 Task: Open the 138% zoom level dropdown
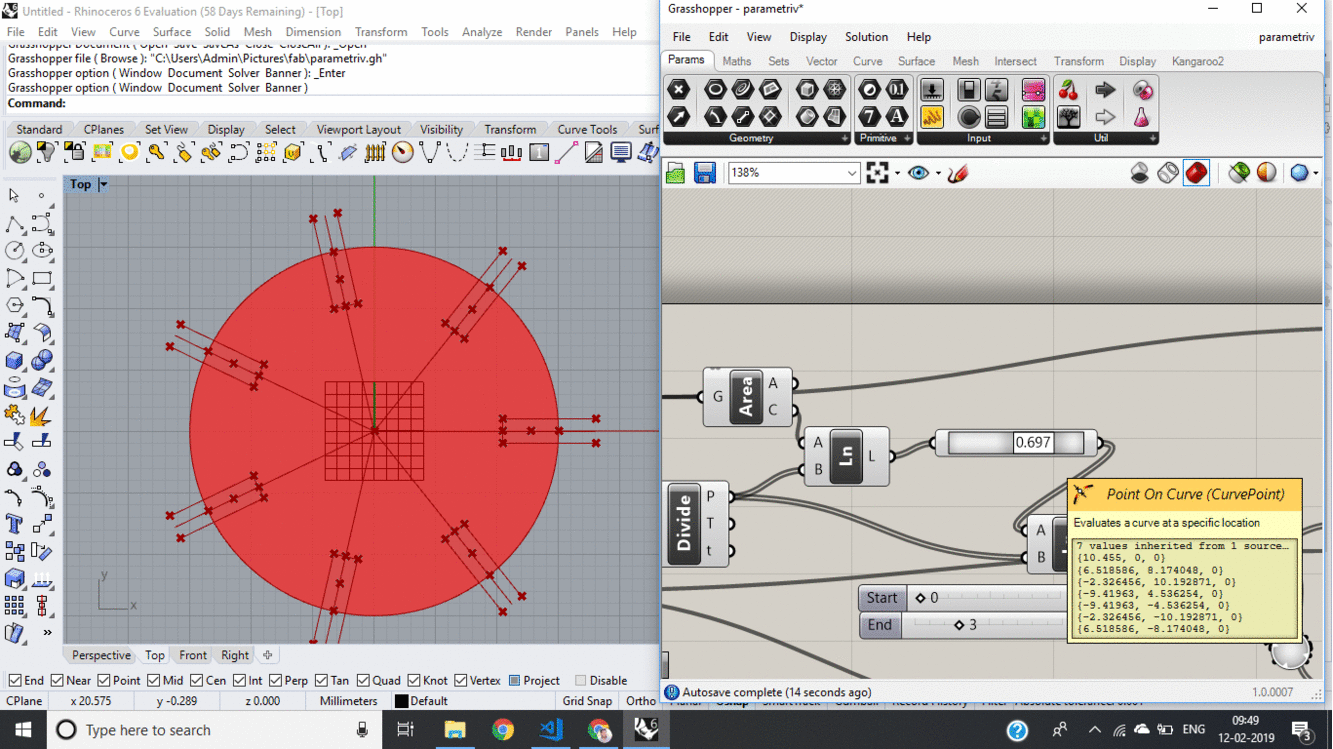[851, 173]
